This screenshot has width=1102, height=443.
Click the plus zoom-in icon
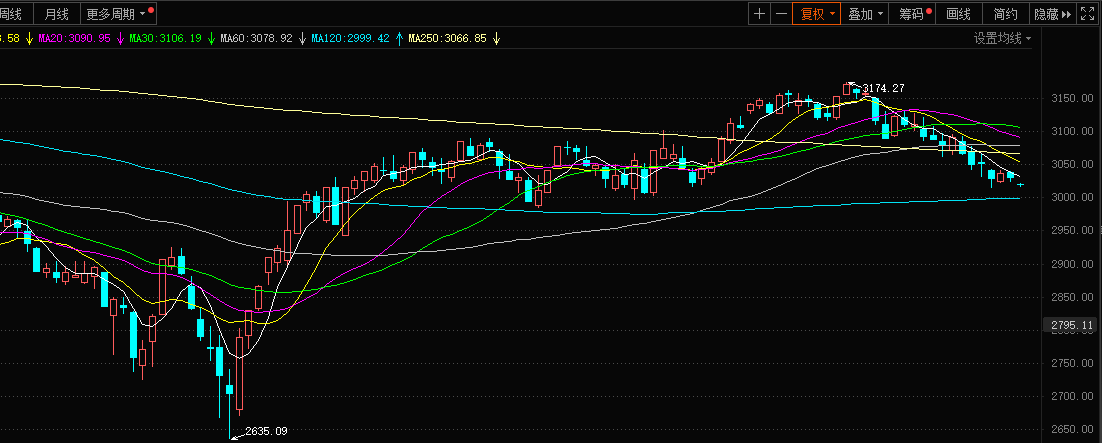point(760,14)
